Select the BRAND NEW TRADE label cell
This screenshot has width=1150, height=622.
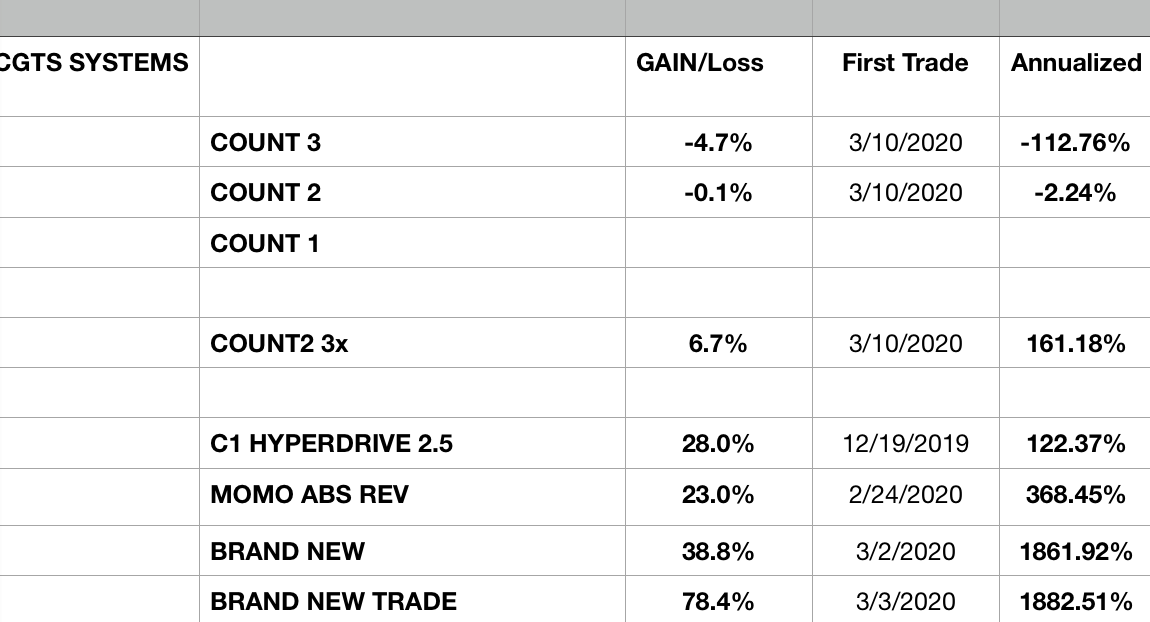tap(333, 601)
